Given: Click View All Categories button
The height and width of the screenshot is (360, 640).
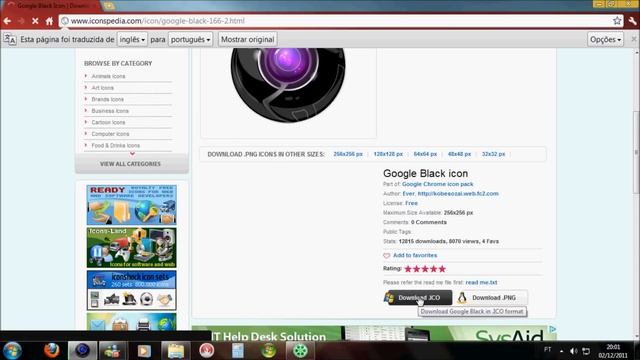Looking at the screenshot, I should pos(130,164).
